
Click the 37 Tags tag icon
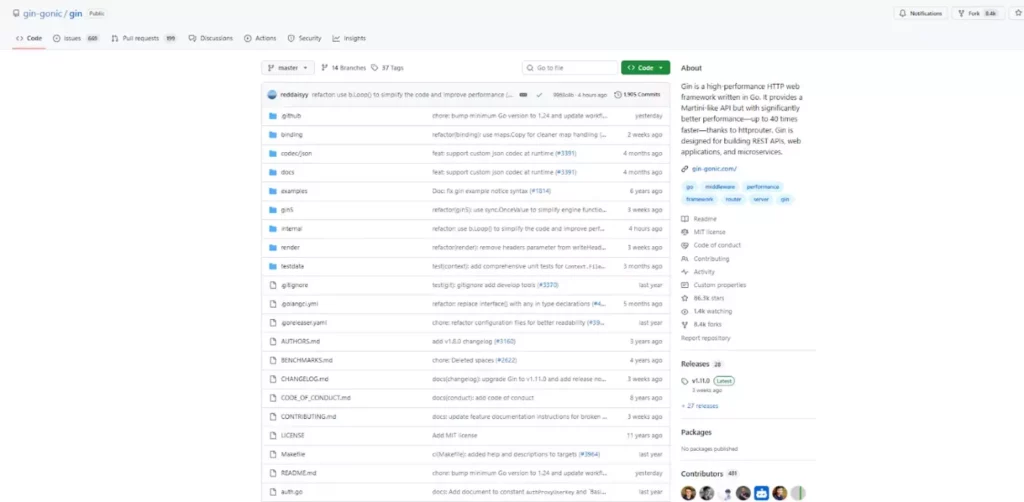pos(375,68)
